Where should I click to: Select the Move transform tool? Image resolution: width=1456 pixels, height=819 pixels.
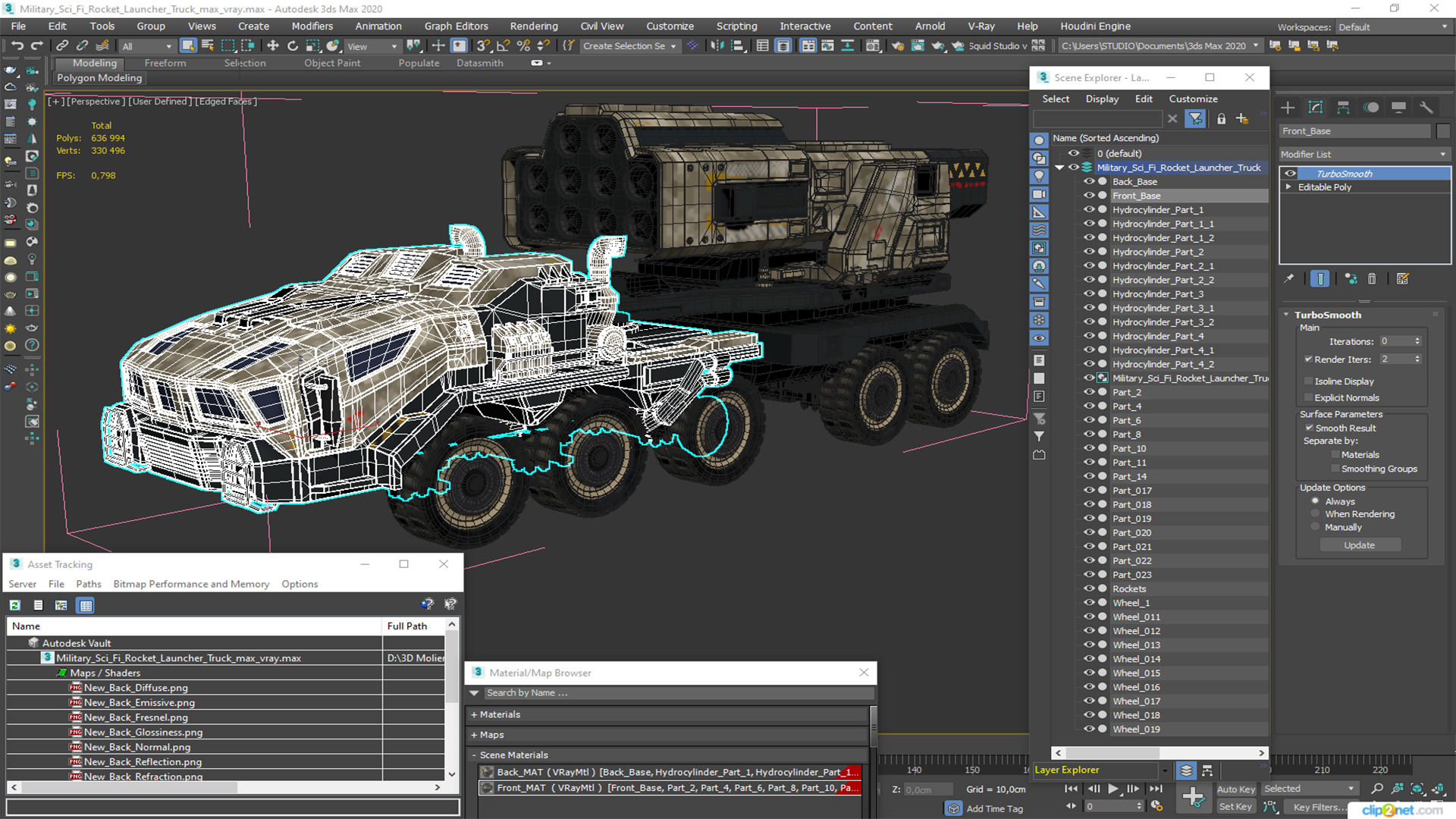click(273, 46)
